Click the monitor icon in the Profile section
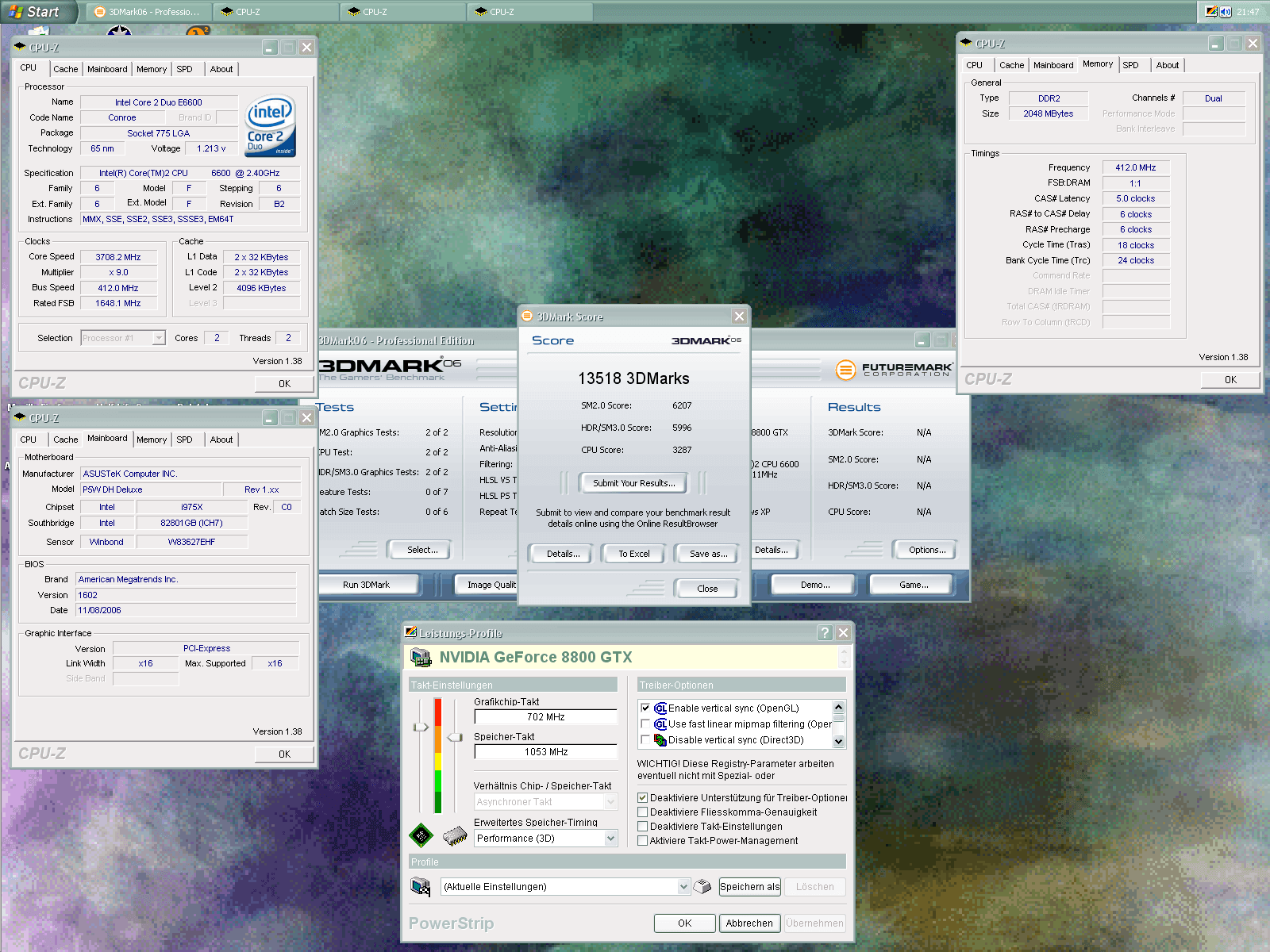Viewport: 1270px width, 952px height. (421, 886)
